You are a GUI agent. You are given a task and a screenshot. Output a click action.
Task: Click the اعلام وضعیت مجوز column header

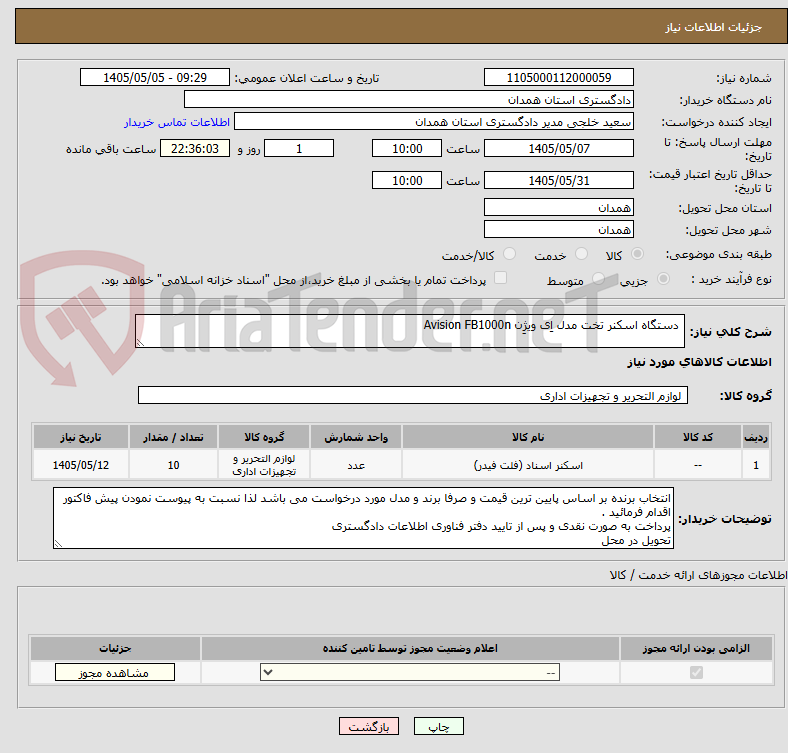click(410, 648)
